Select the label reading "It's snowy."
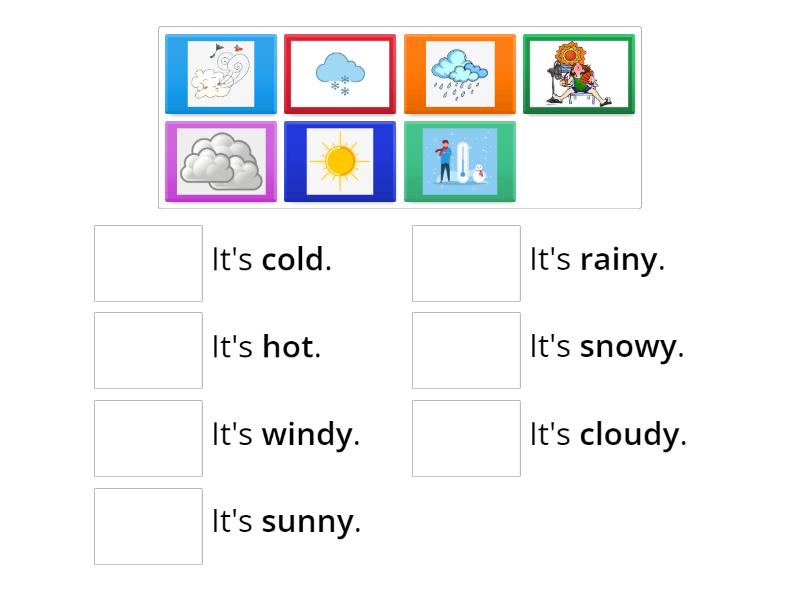The height and width of the screenshot is (600, 800). [605, 346]
